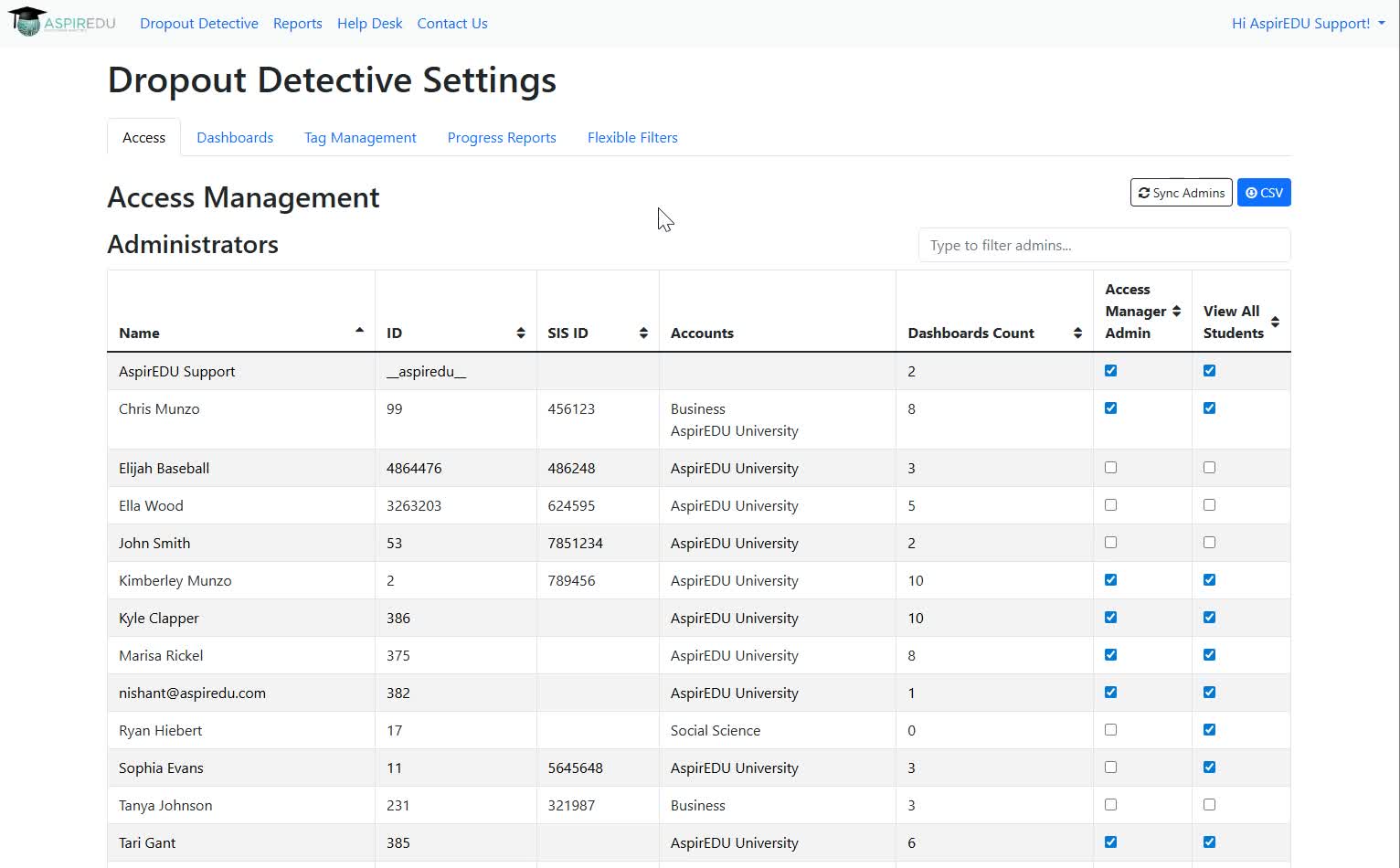Viewport: 1400px width, 868px height.
Task: Sort table by ID column arrows
Action: 521,333
